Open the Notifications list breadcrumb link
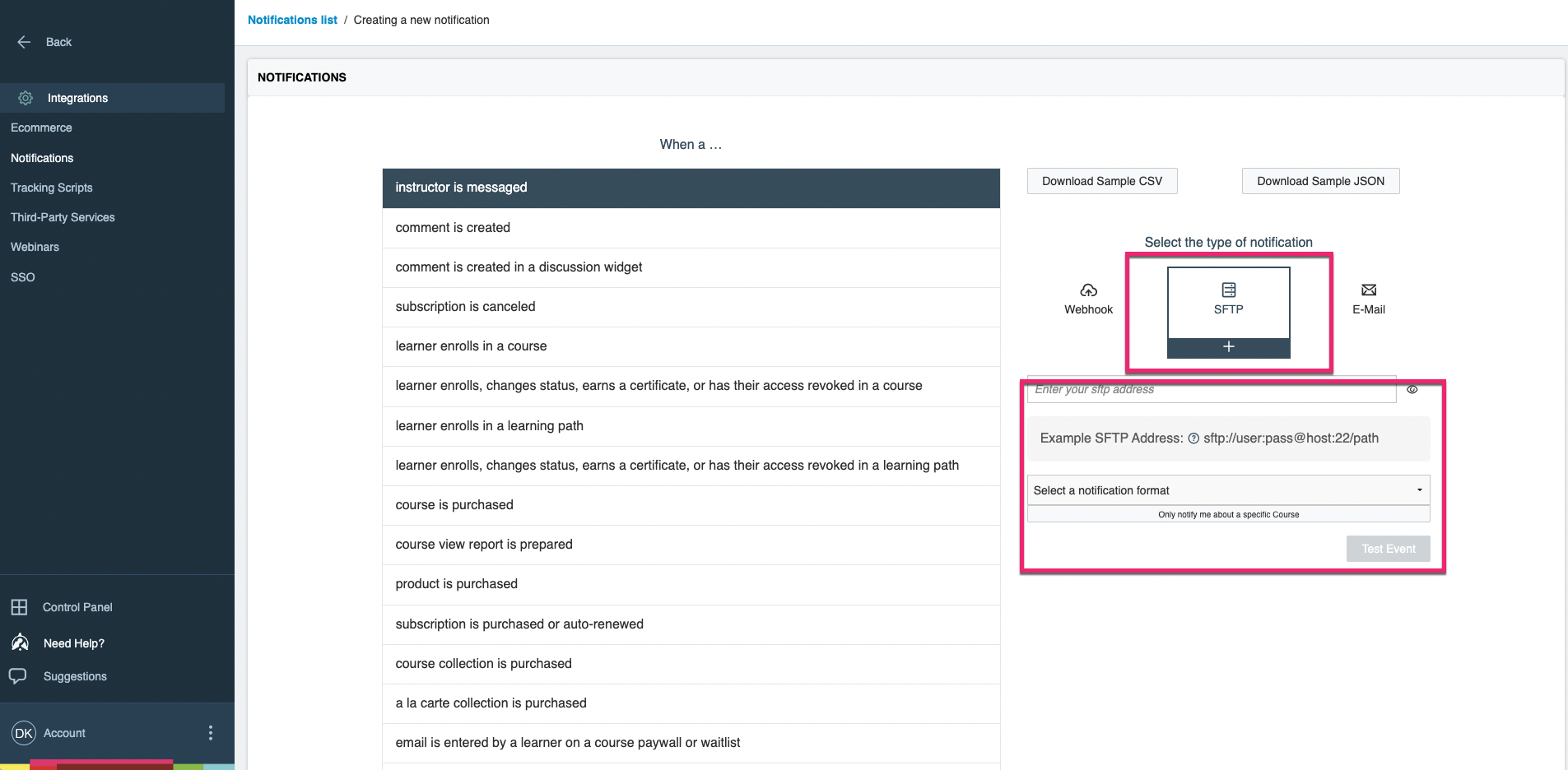This screenshot has width=1568, height=770. [292, 20]
